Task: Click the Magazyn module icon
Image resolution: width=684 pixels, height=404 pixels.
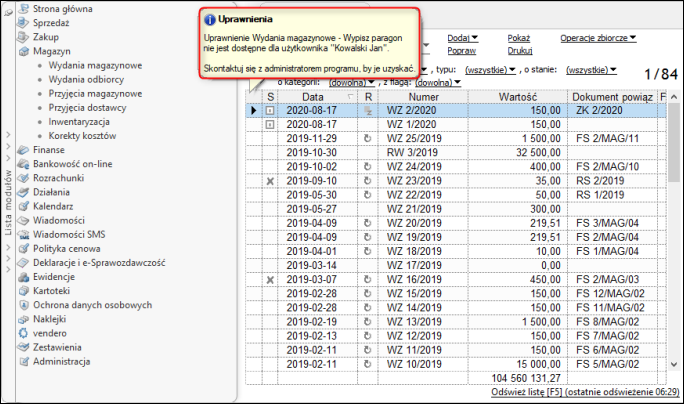Action: click(24, 51)
